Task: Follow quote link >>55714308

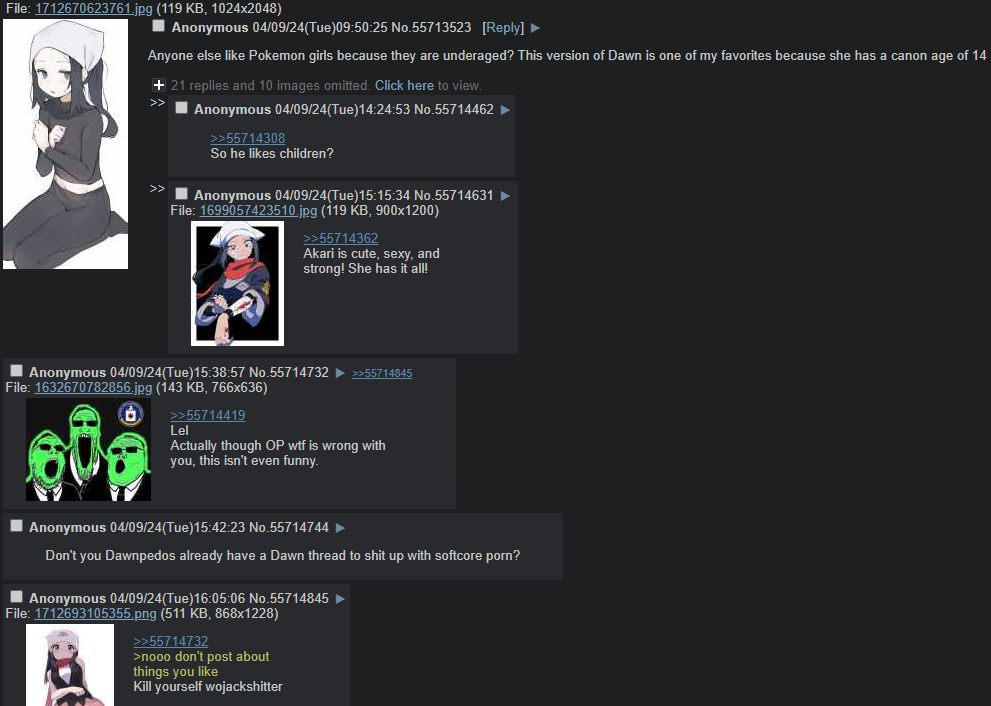Action: click(248, 138)
